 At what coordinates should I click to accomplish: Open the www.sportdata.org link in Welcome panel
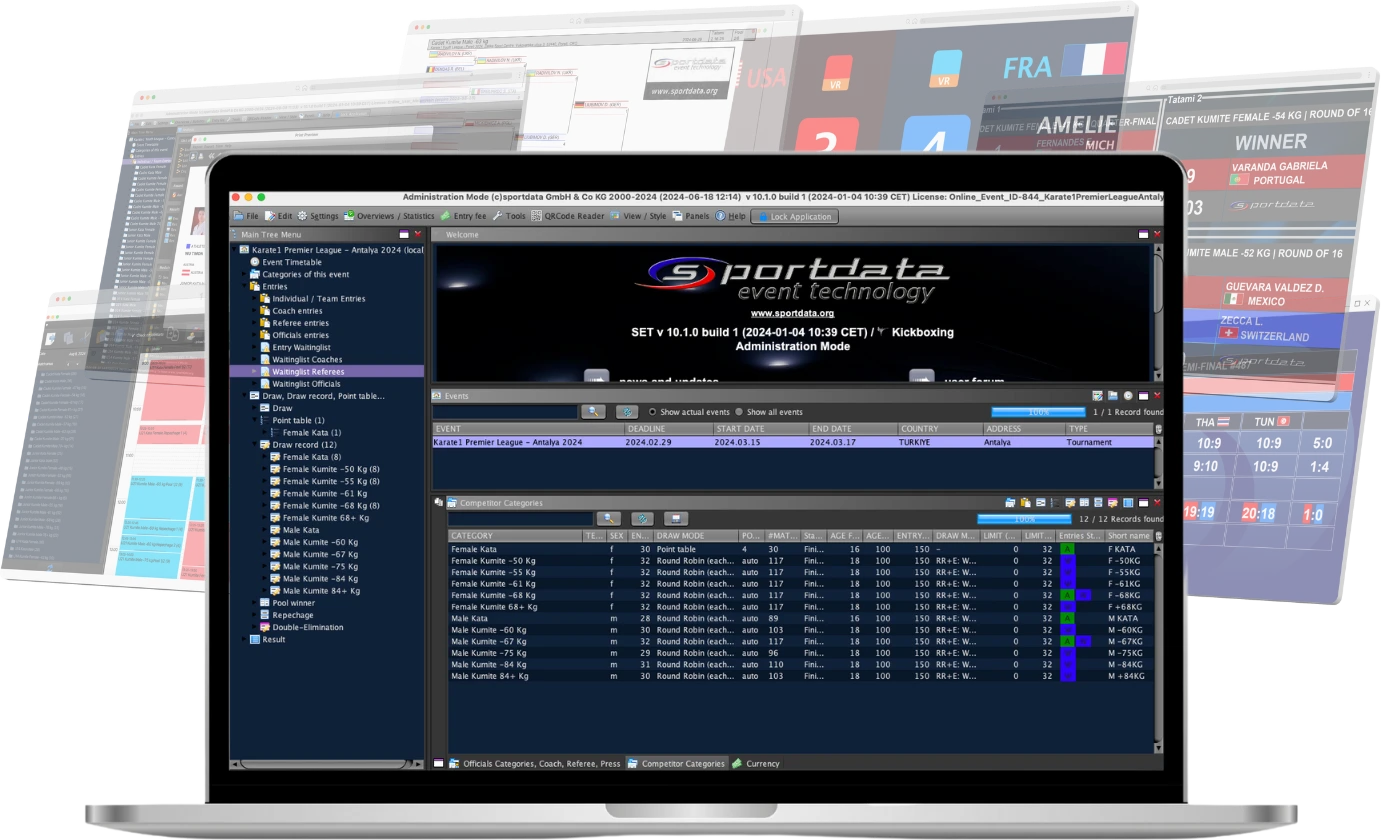coord(792,313)
